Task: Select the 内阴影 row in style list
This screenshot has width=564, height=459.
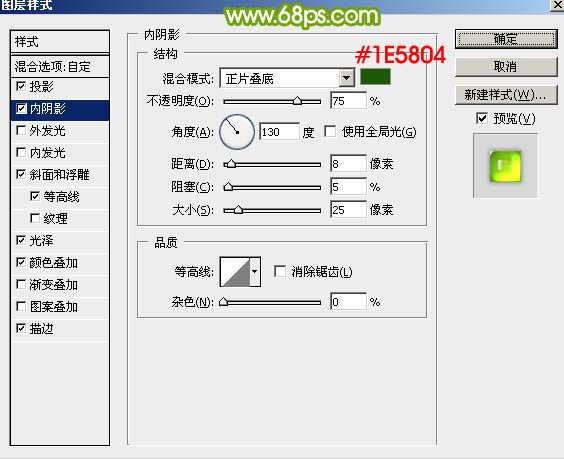Action: (x=60, y=109)
